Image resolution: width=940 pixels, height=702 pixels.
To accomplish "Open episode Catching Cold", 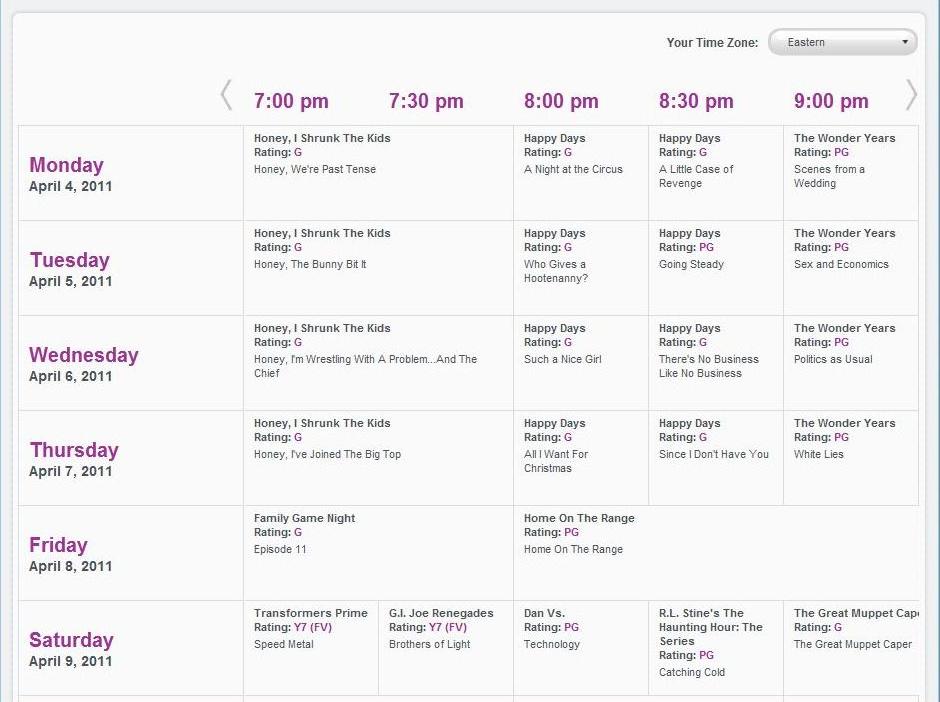I will click(692, 673).
